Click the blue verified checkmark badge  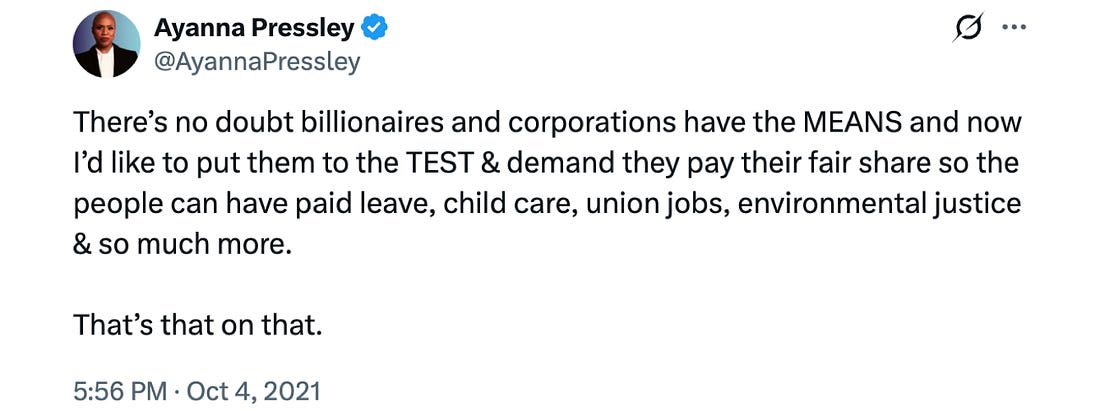[x=374, y=30]
